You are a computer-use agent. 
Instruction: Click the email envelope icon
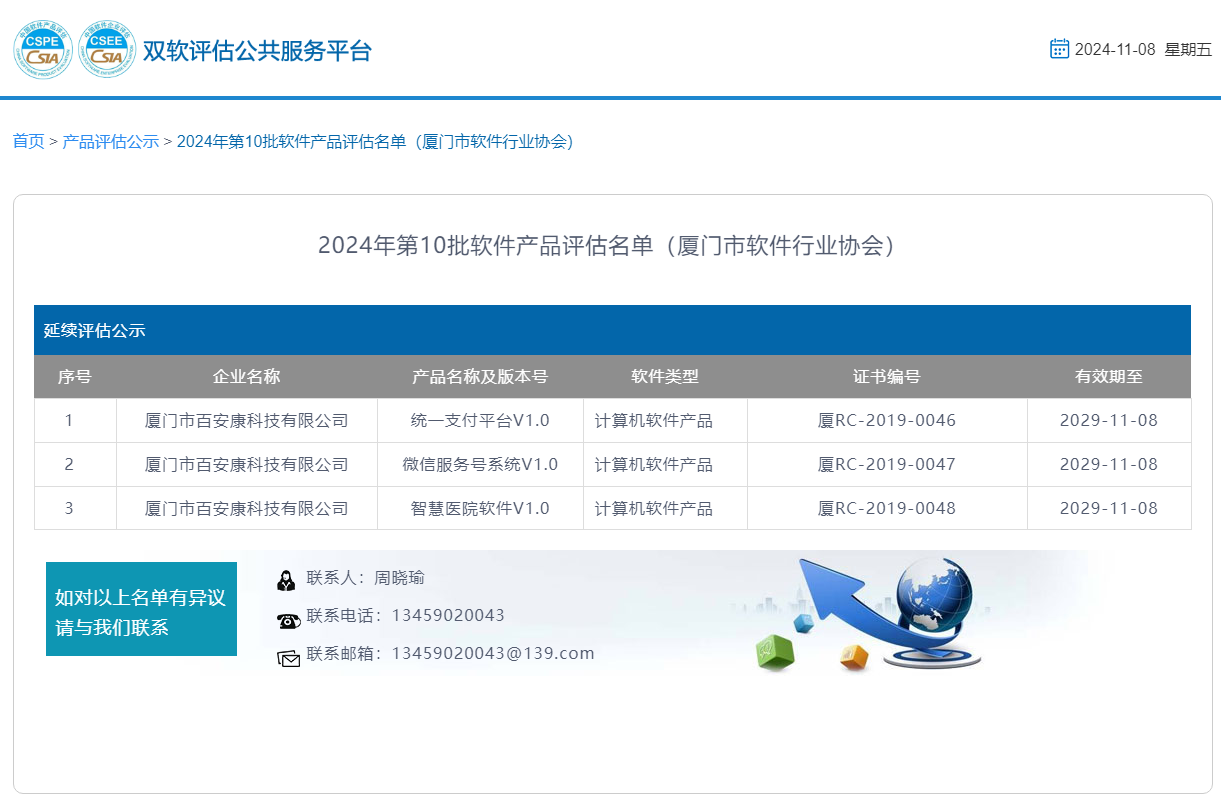tap(288, 658)
